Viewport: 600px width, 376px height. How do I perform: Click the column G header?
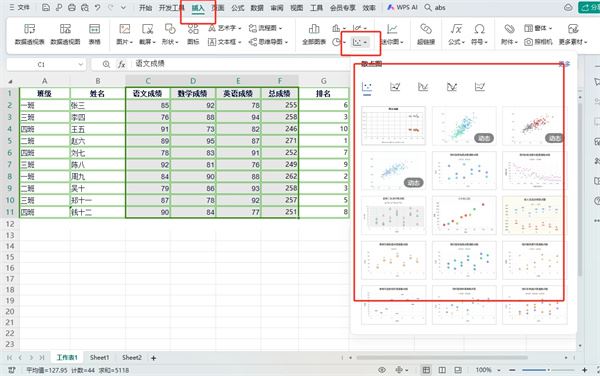click(324, 81)
